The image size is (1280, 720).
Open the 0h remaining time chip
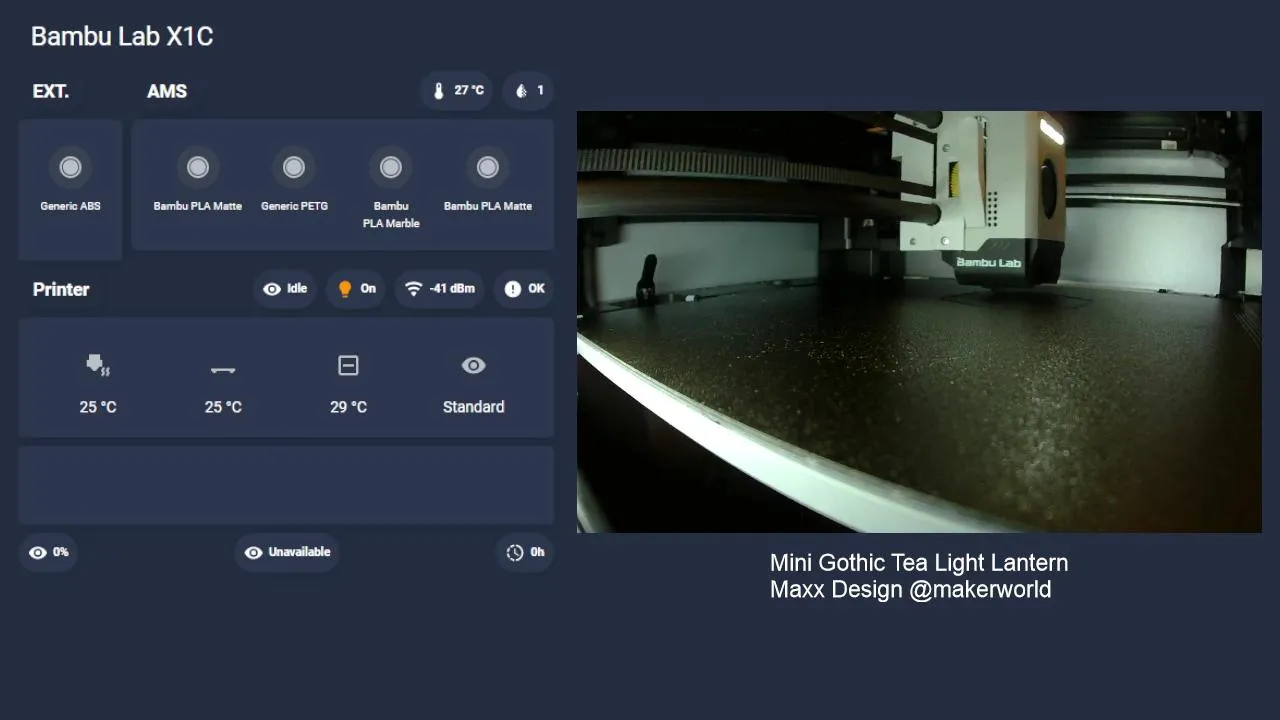point(525,552)
